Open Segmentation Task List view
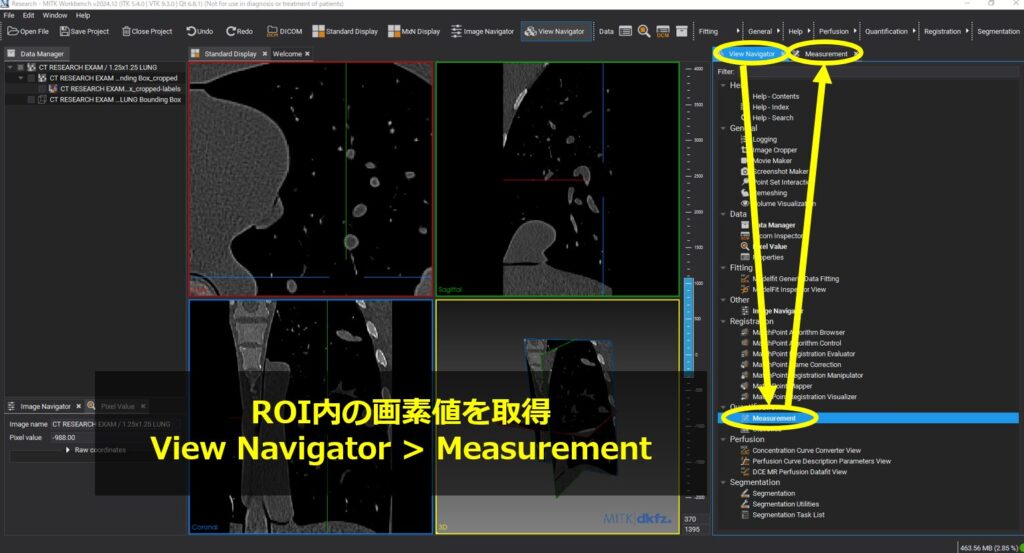The image size is (1024, 553). (788, 514)
